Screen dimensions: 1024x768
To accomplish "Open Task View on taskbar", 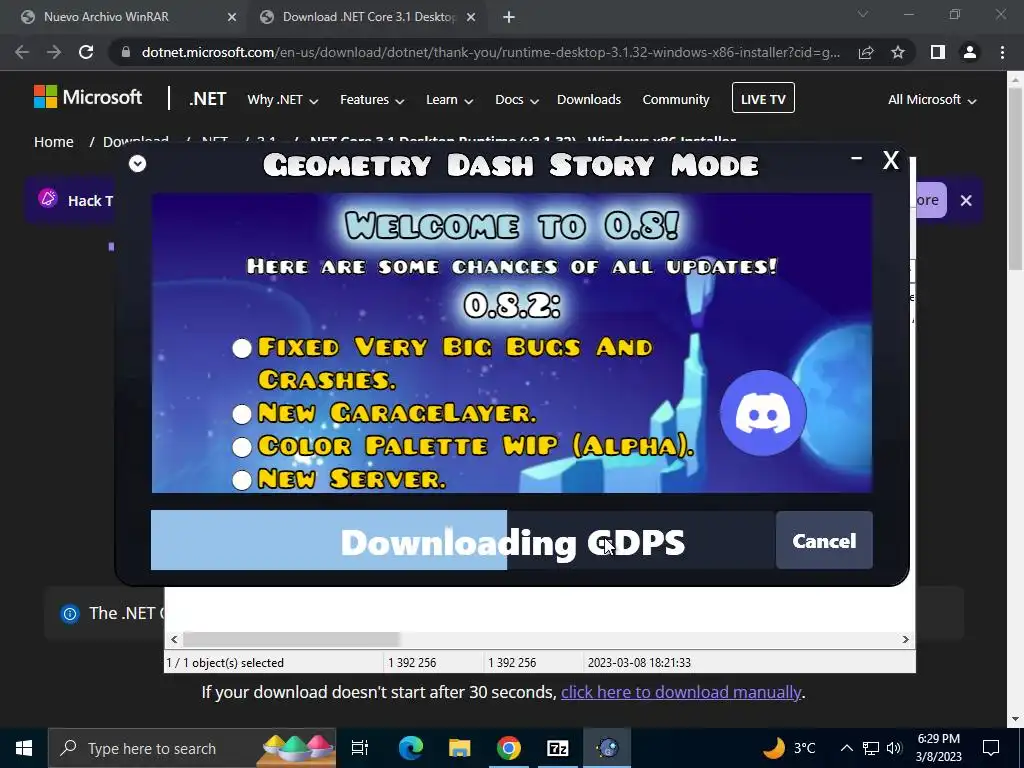I will (x=360, y=748).
